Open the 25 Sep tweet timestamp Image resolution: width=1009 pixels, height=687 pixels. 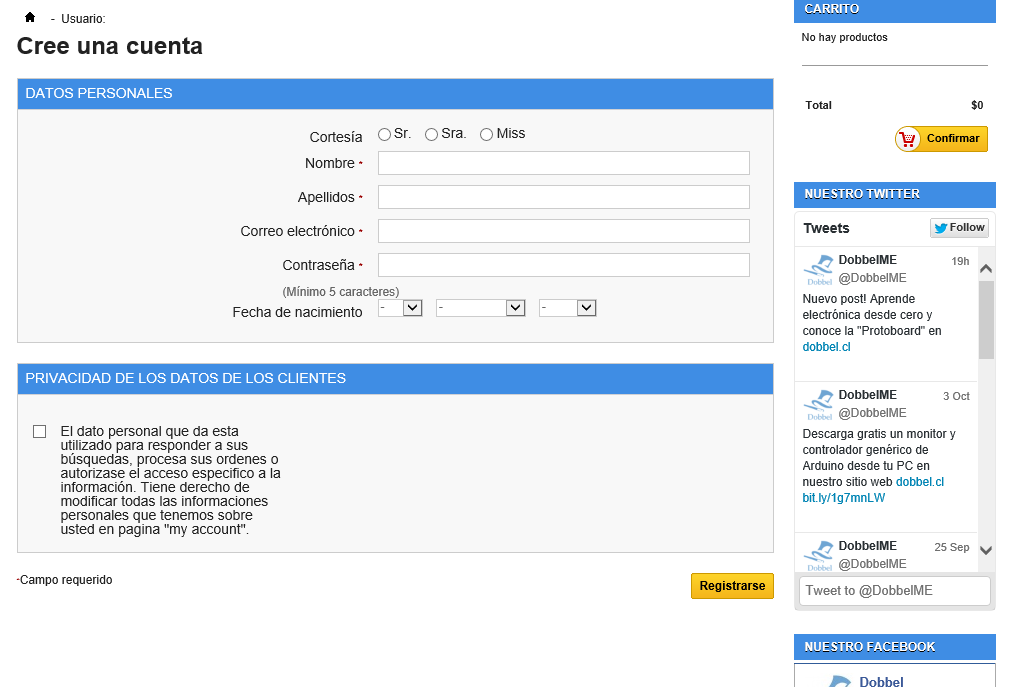[x=952, y=547]
